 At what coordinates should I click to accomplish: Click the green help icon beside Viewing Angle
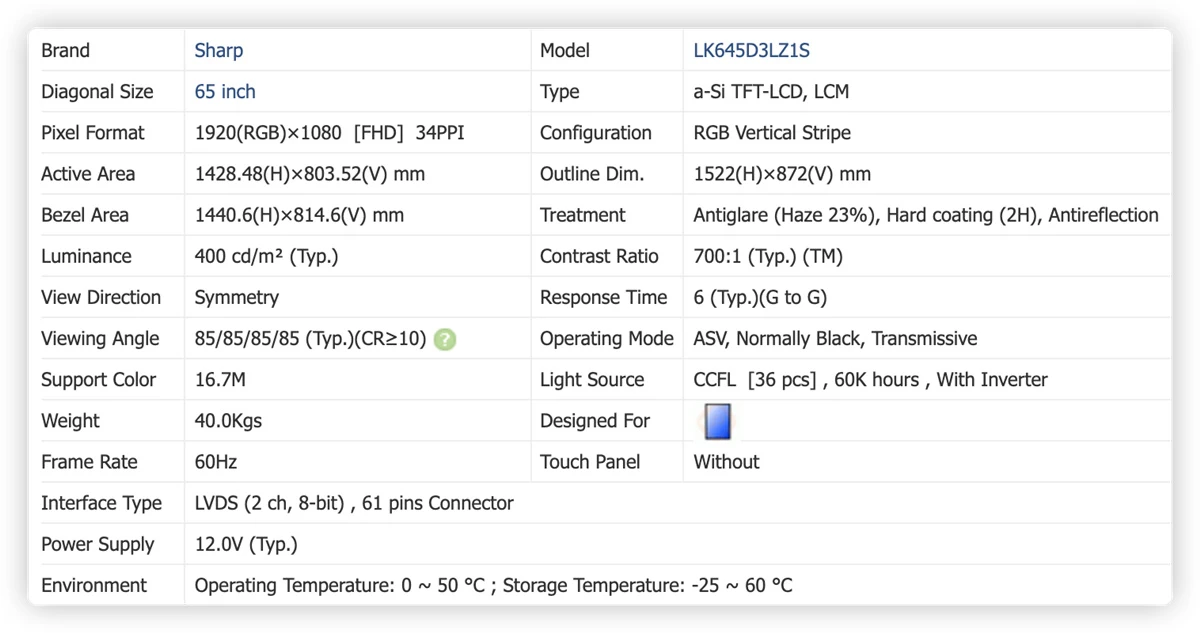(445, 339)
